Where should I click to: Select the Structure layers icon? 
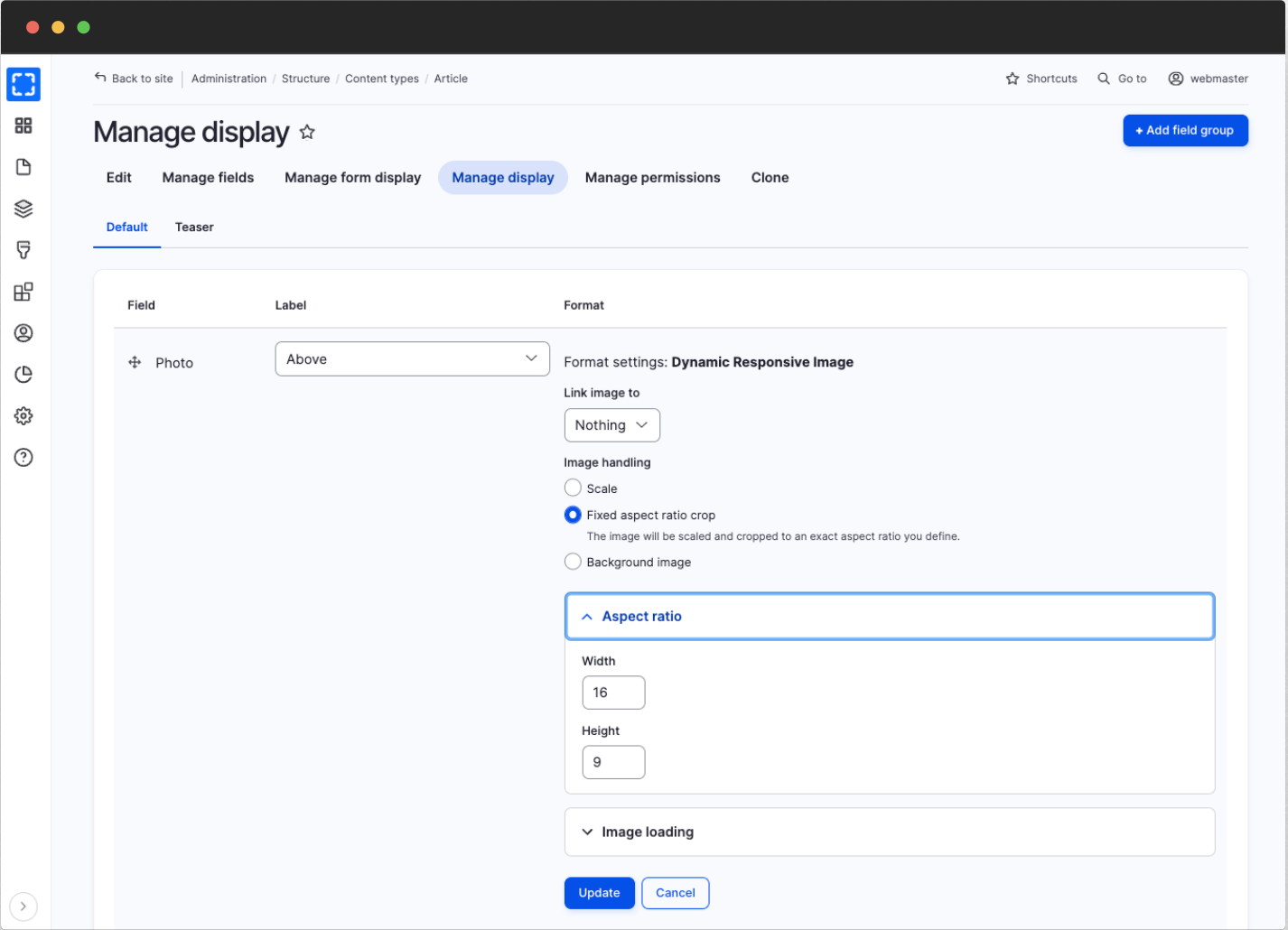click(23, 209)
